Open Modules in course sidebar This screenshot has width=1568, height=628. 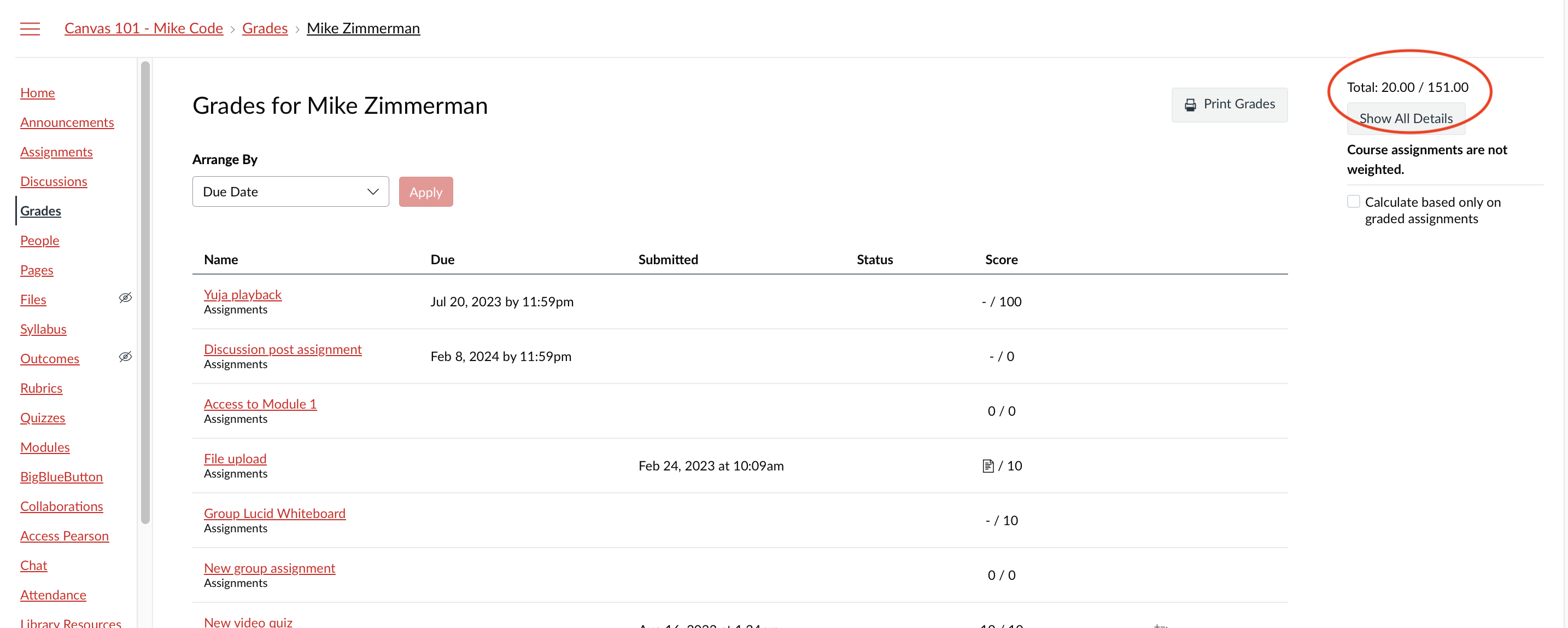click(45, 447)
